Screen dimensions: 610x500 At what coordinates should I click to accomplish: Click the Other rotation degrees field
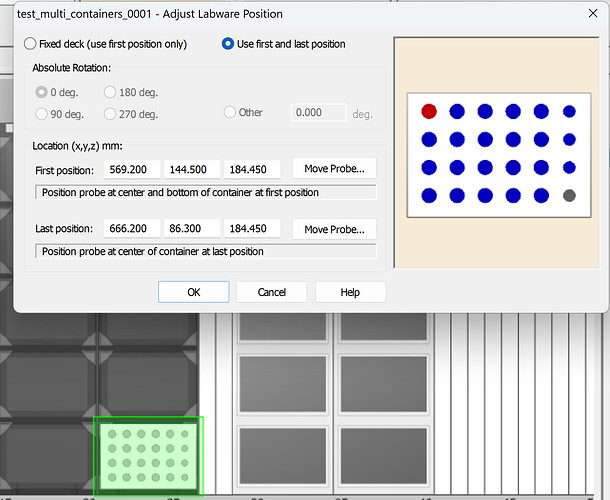click(319, 113)
